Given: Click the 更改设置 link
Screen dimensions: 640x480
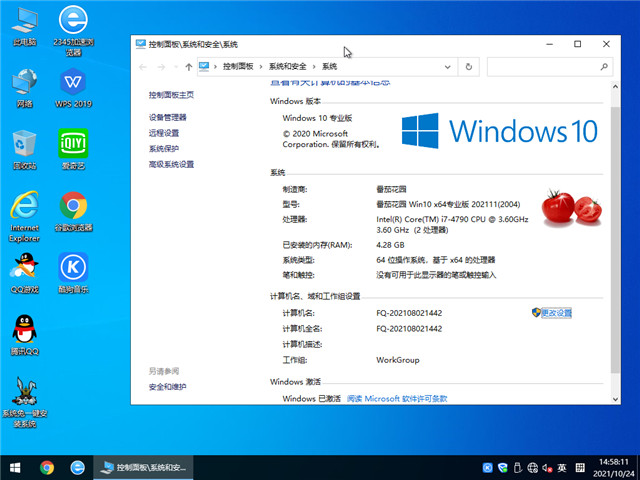Looking at the screenshot, I should pos(556,313).
